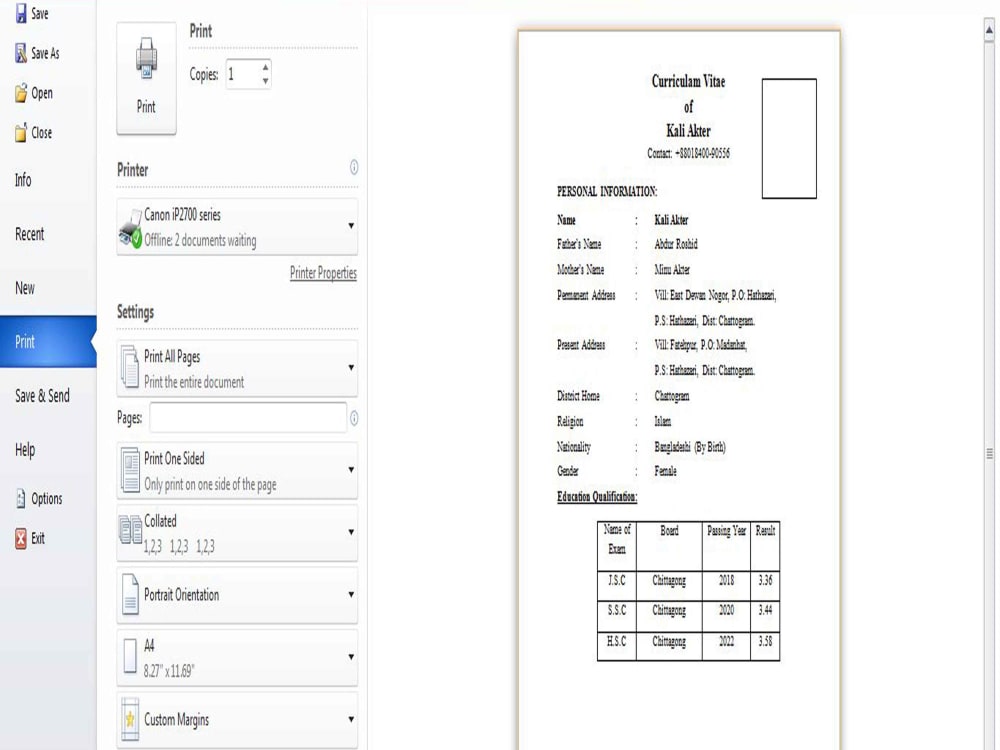The height and width of the screenshot is (750, 1000).
Task: Expand the A4 paper size dropdown
Action: pos(351,657)
